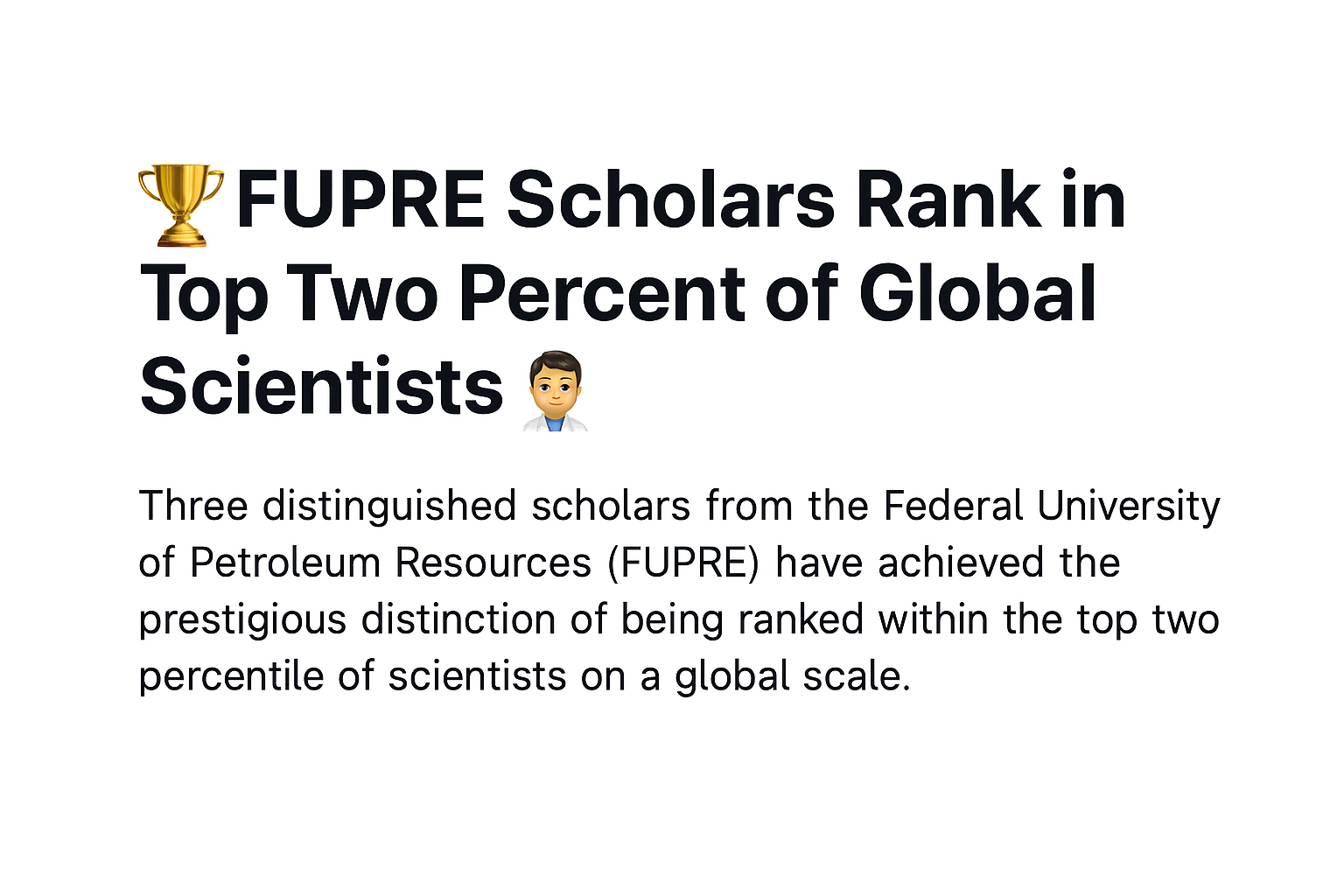Click the word "University" in the paragraph
Screen dimensions: 1344x896
tap(1129, 506)
